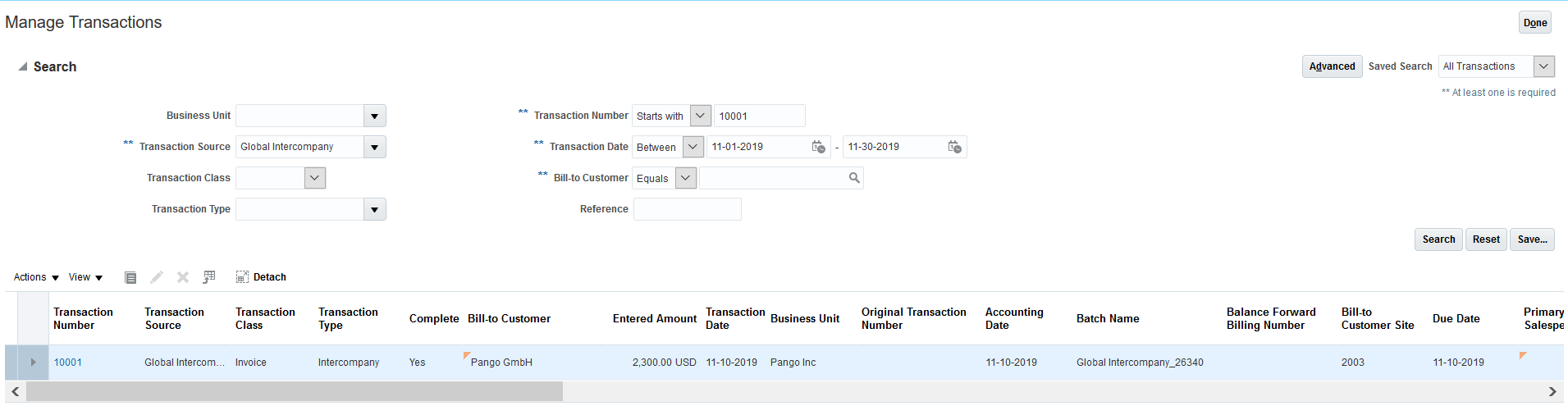
Task: Click the X delete icon in toolbar
Action: (183, 277)
